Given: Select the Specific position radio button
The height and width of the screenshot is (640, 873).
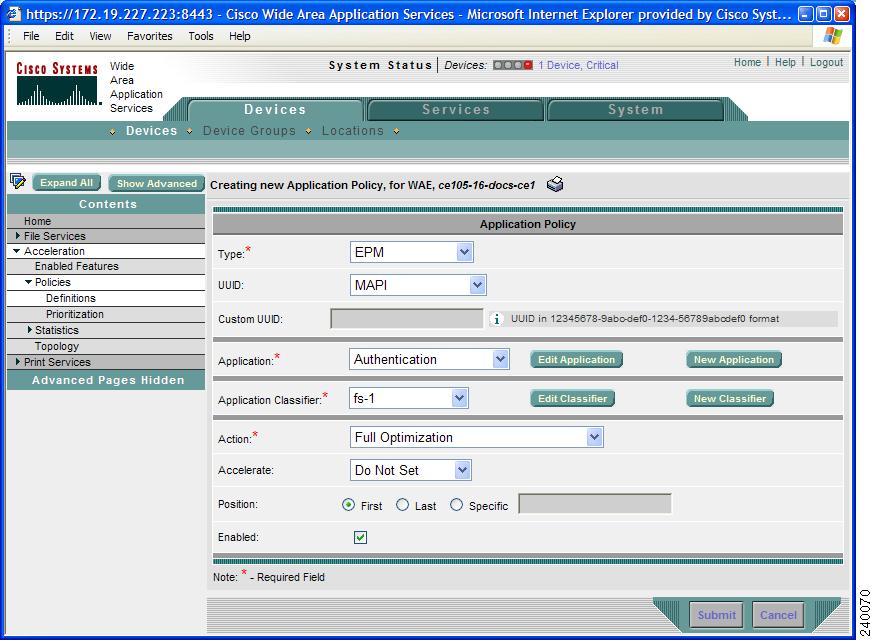Looking at the screenshot, I should [x=456, y=505].
